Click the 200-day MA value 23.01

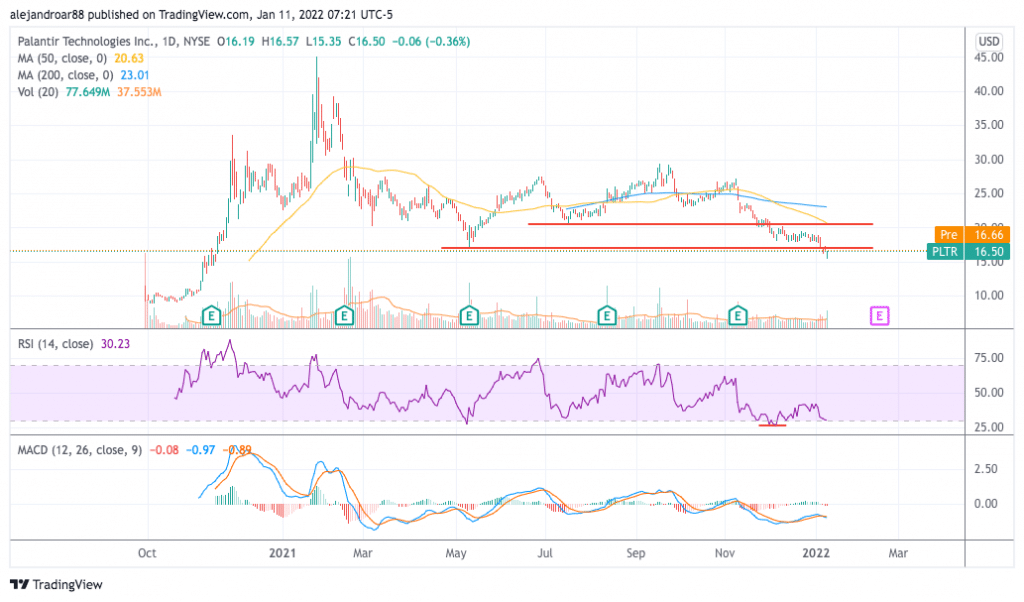135,75
